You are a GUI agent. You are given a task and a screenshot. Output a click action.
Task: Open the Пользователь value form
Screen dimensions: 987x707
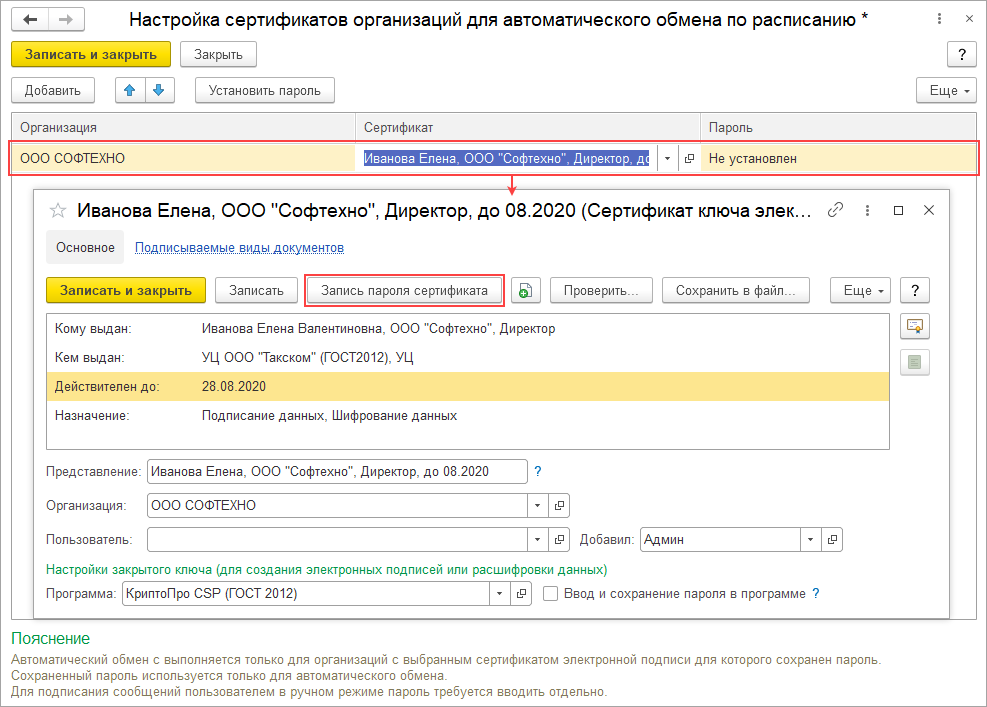click(x=559, y=540)
